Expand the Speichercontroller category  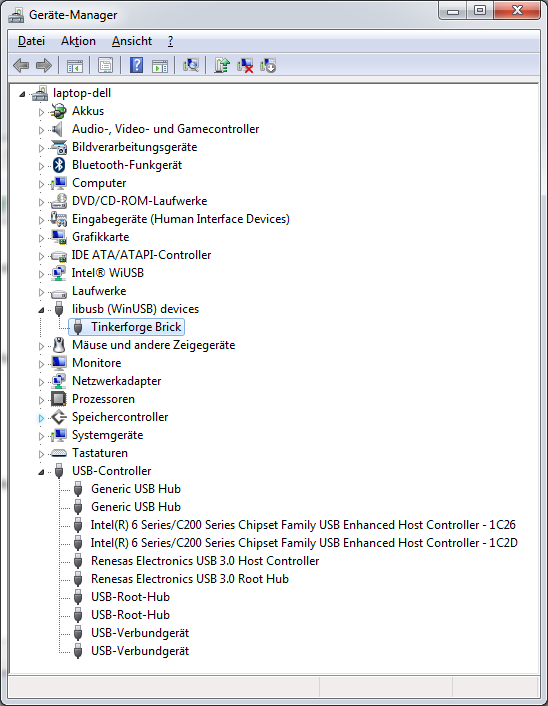tap(41, 418)
